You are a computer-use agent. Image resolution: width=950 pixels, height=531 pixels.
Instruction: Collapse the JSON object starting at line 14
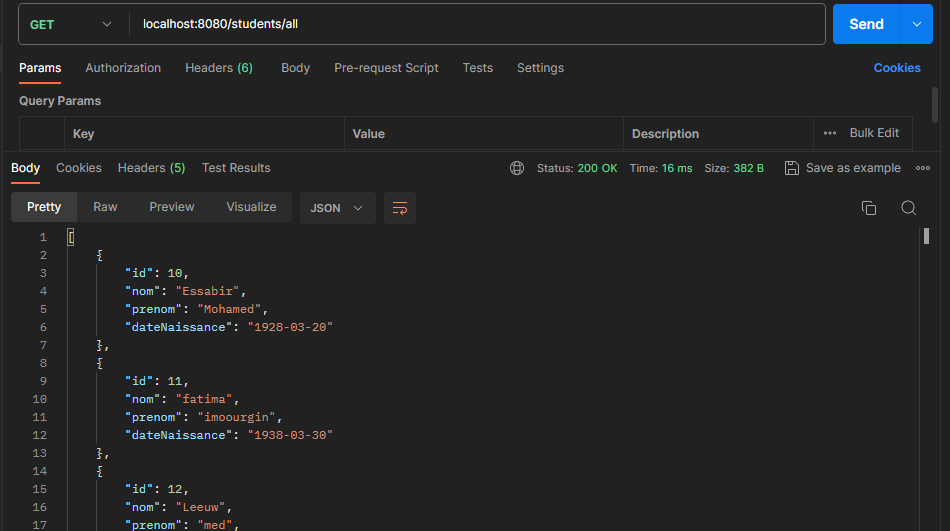tap(100, 471)
